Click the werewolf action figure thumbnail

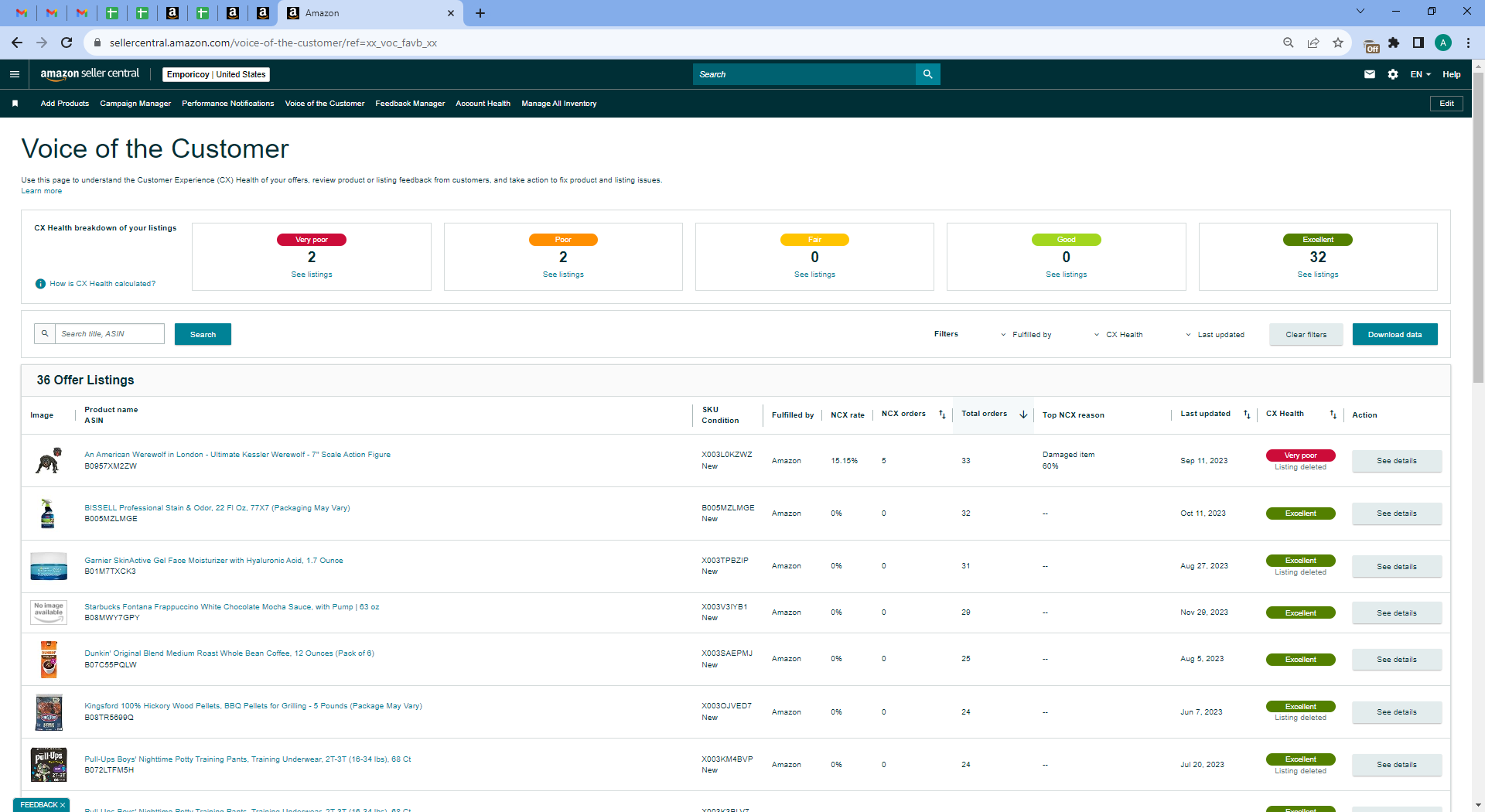coord(49,461)
